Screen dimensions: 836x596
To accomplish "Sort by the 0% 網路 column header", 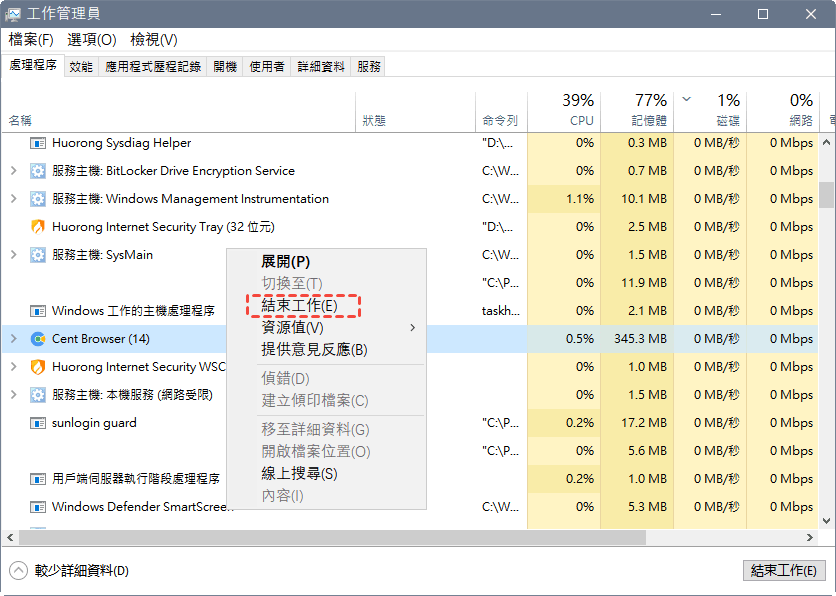I will [x=783, y=112].
